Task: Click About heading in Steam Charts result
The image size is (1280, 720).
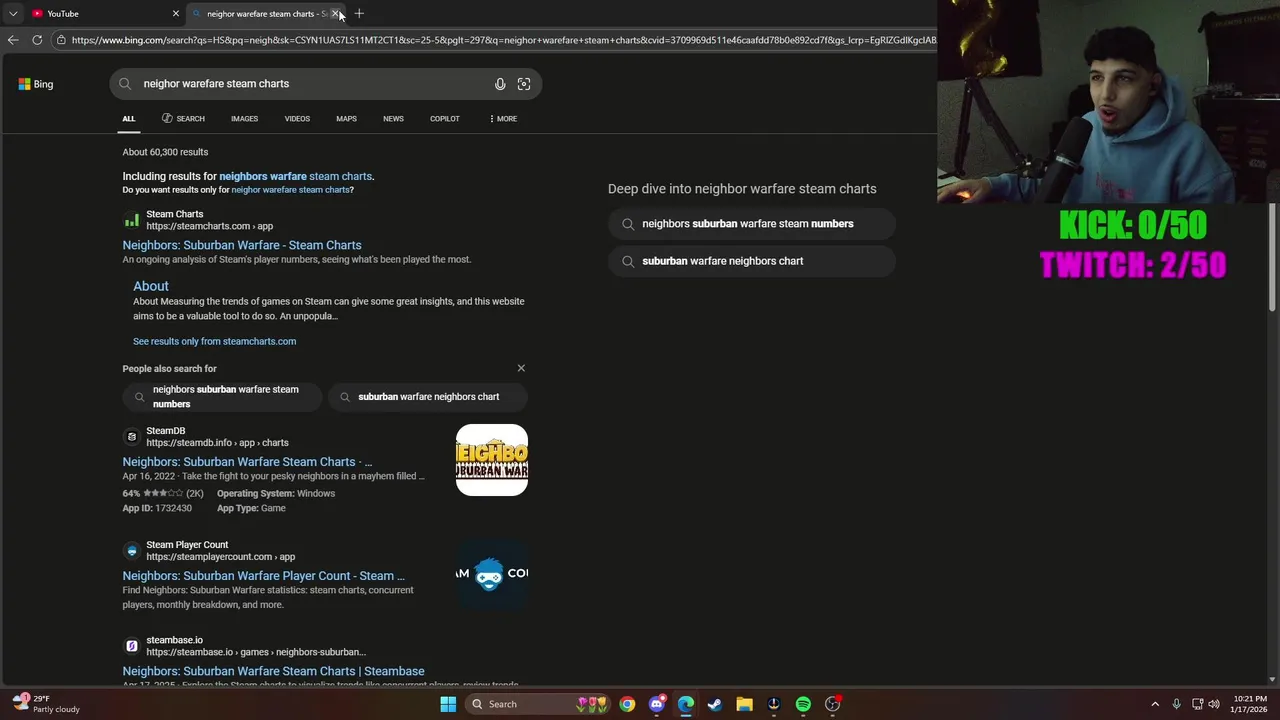Action: coord(151,286)
